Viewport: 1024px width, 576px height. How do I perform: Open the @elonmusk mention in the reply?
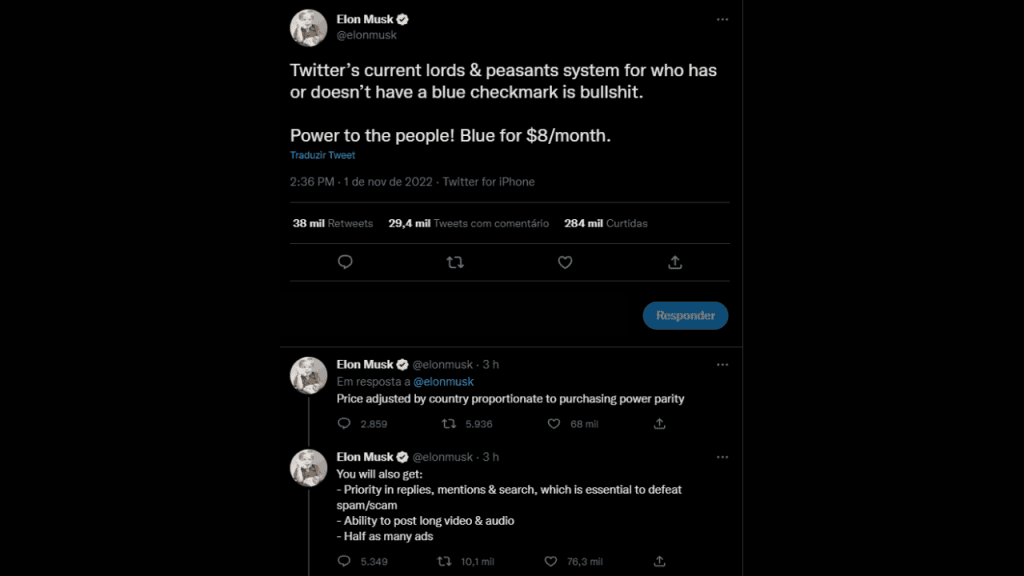tap(443, 381)
